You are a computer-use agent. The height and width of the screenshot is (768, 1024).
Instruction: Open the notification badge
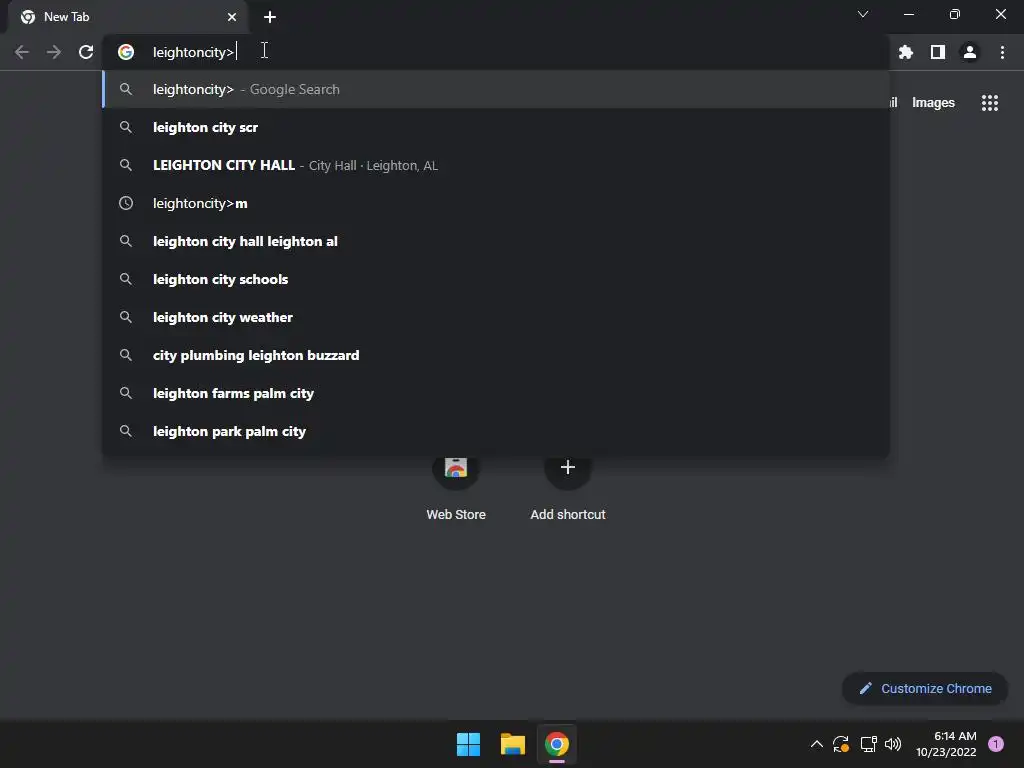996,744
